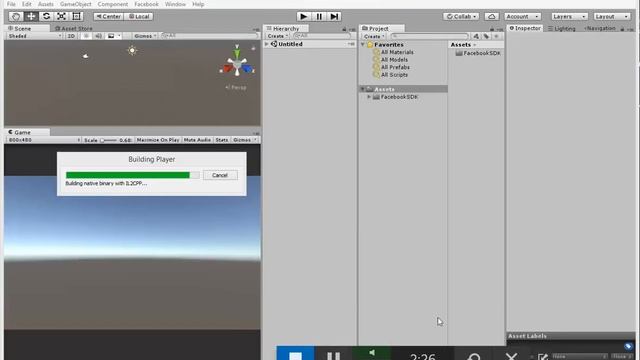This screenshot has height=360, width=640.
Task: Select the Rect transform tool
Action: tap(76, 16)
